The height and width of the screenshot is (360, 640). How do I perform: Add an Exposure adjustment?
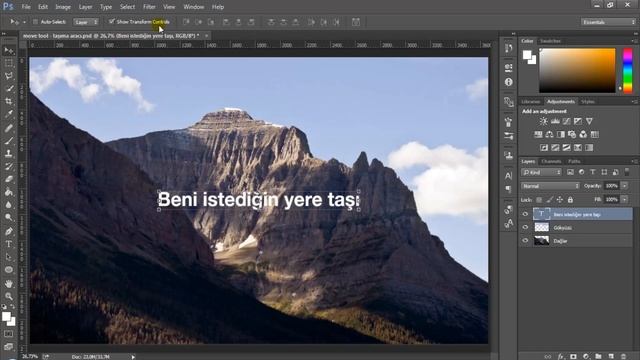click(x=578, y=121)
